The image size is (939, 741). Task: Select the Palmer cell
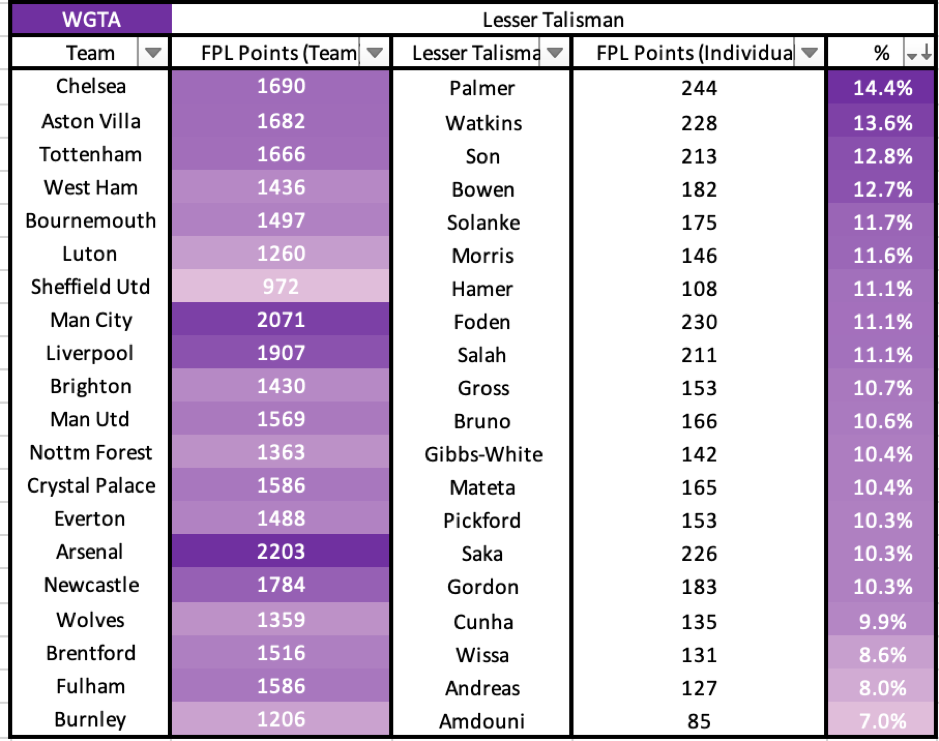coord(482,89)
